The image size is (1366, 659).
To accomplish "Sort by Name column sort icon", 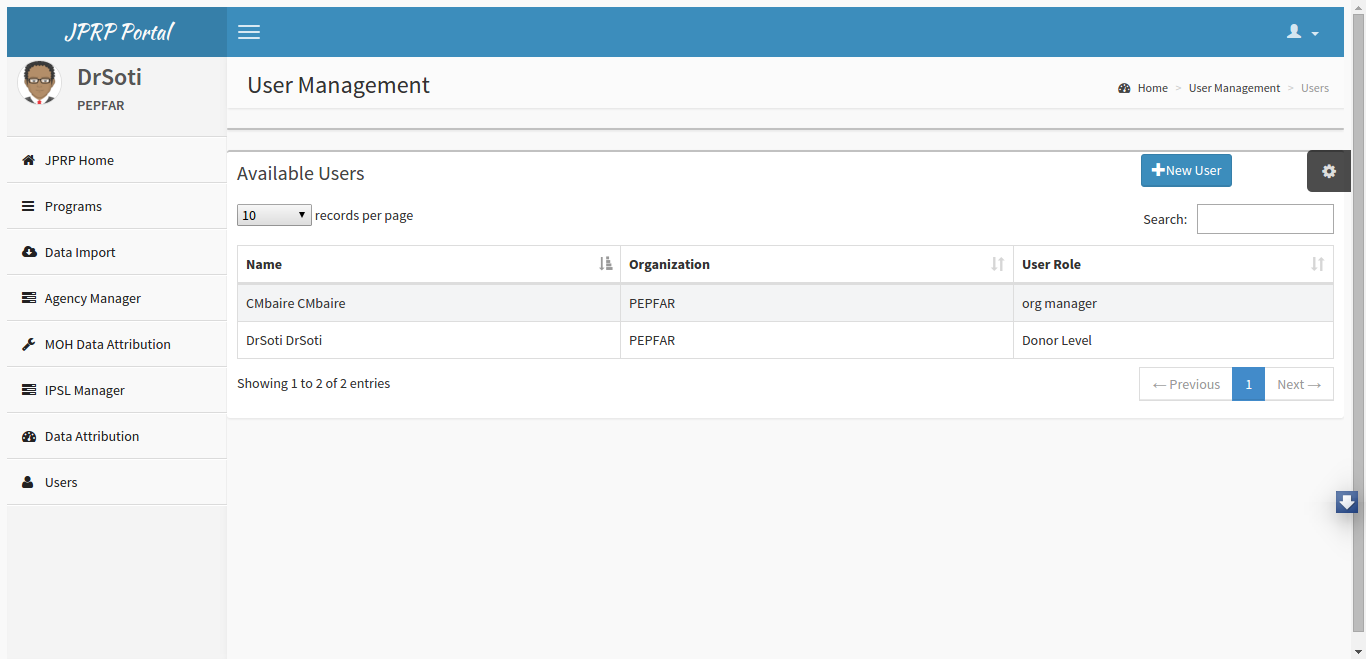I will (x=605, y=264).
